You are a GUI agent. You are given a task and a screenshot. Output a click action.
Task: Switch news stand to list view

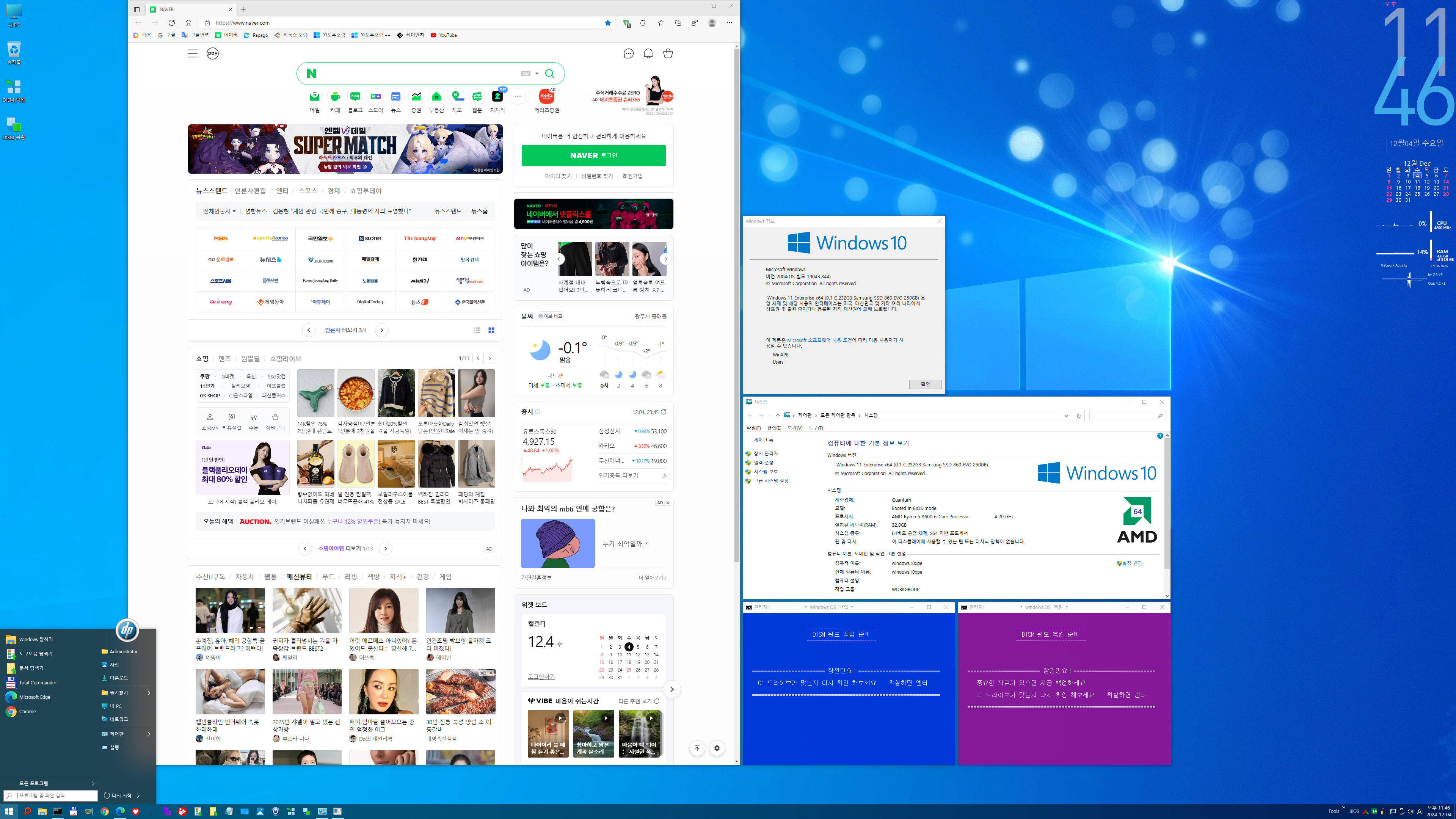point(477,330)
